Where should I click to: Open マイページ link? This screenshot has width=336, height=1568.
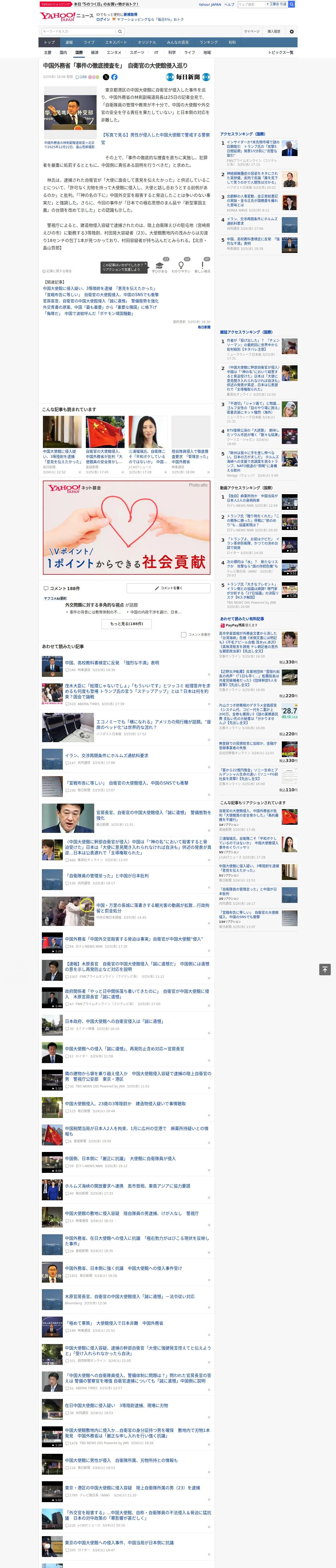point(252,32)
